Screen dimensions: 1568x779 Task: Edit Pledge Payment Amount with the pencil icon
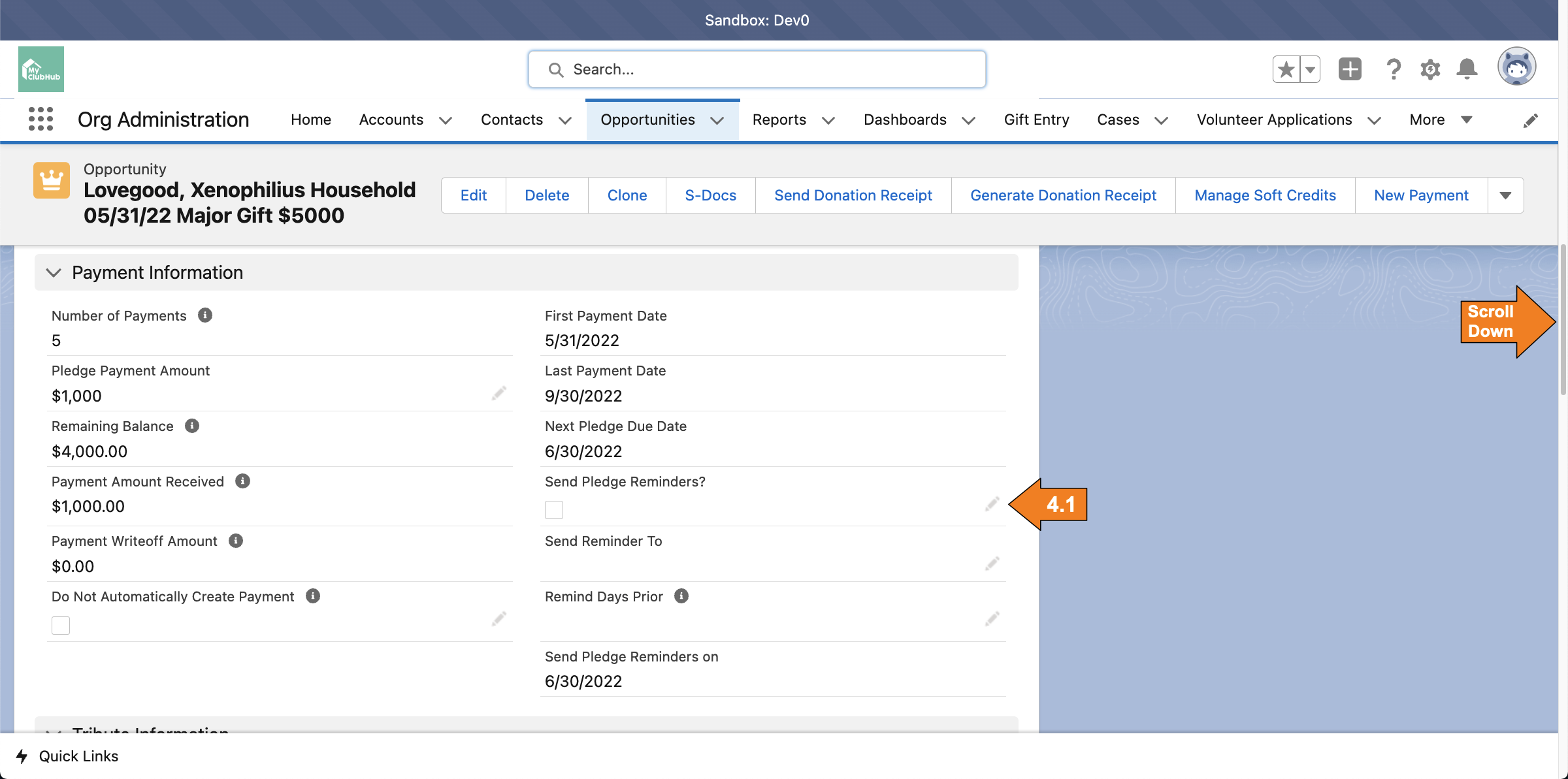coord(499,392)
